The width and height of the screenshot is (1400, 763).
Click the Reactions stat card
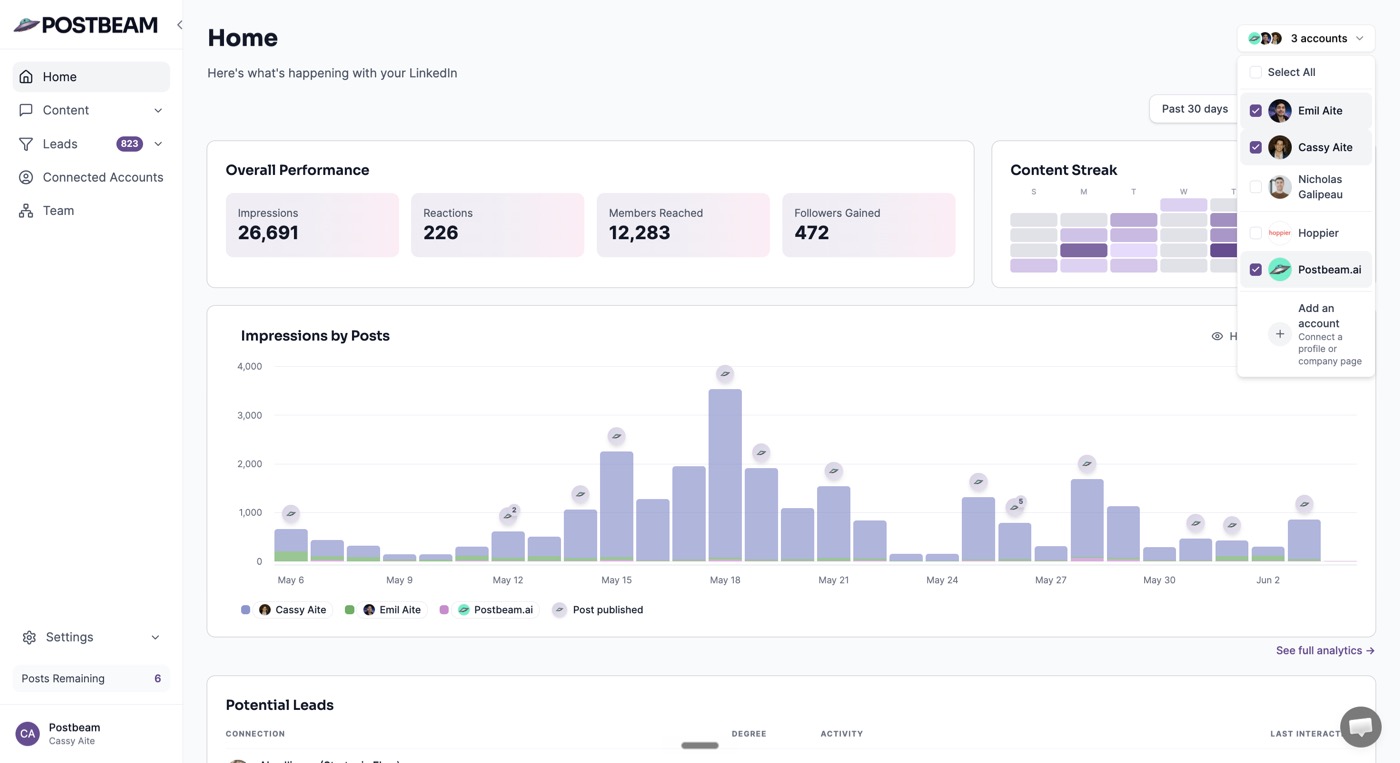coord(497,225)
